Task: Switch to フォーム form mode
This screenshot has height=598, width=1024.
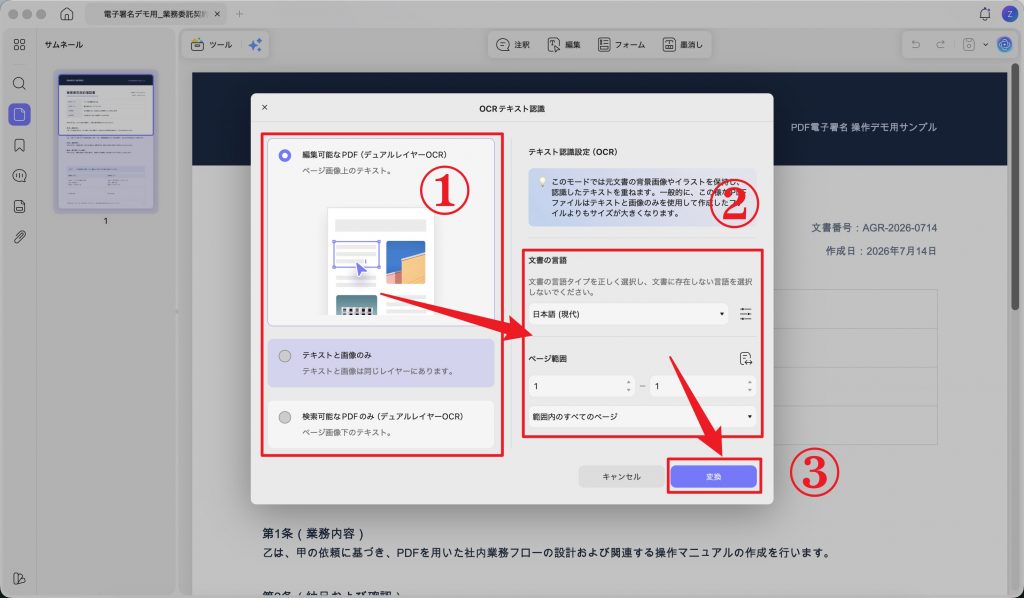Action: point(622,44)
